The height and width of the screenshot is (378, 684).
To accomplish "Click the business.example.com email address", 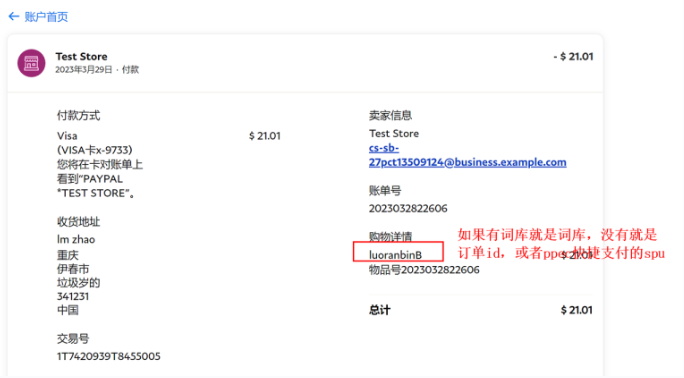I will [x=468, y=162].
